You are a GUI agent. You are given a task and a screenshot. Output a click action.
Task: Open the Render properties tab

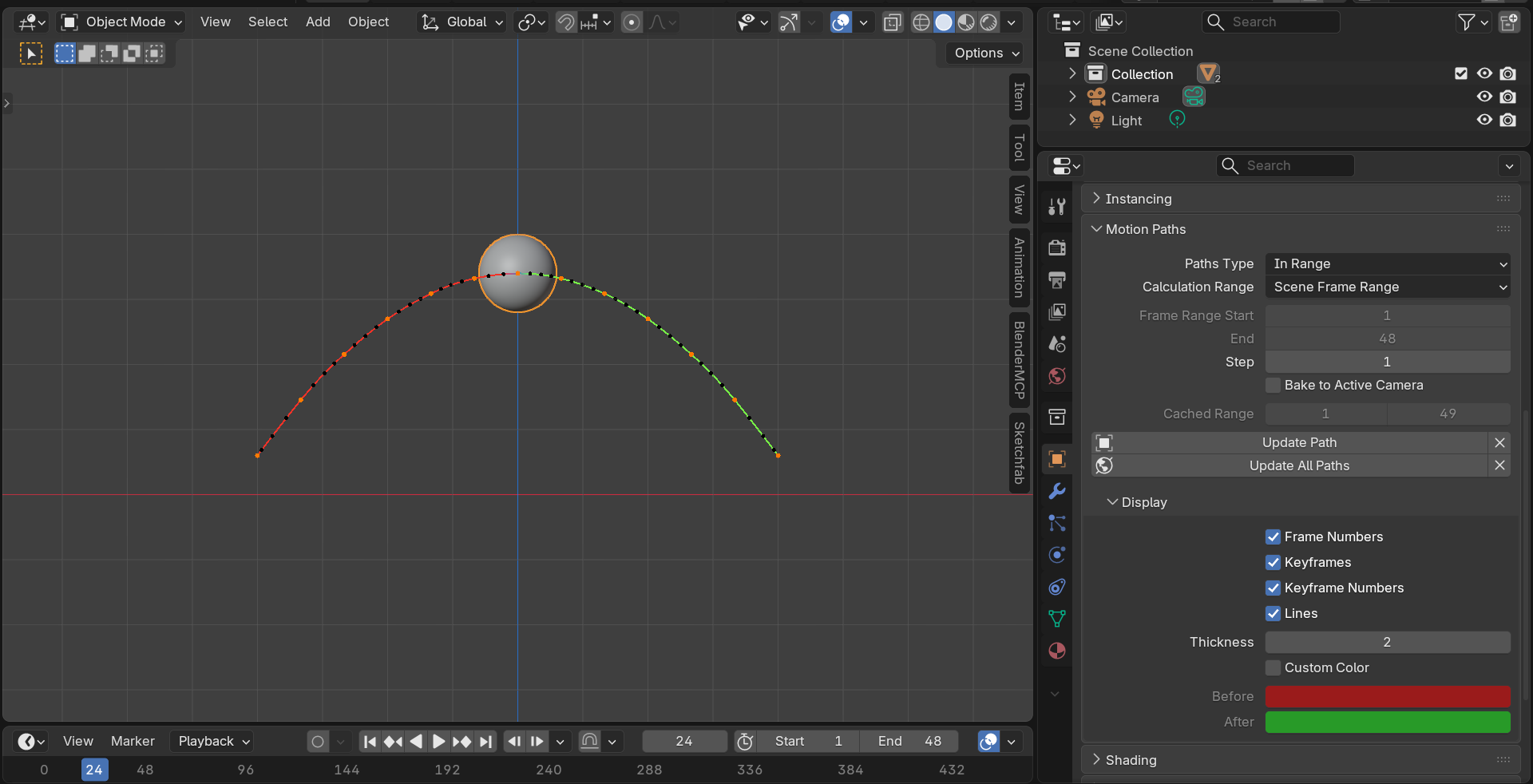coord(1057,247)
